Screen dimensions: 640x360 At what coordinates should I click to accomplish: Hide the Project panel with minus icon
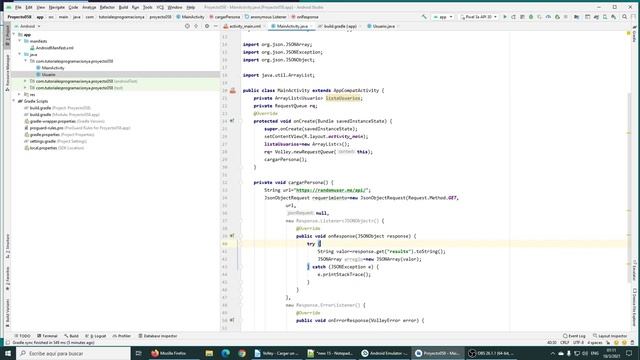click(216, 26)
